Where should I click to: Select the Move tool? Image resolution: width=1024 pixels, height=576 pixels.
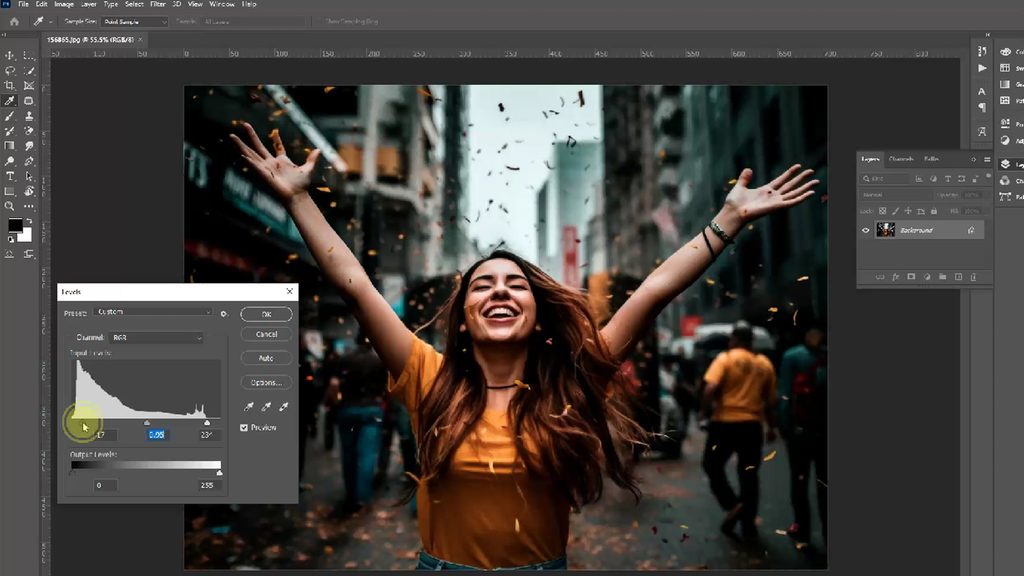[10, 56]
